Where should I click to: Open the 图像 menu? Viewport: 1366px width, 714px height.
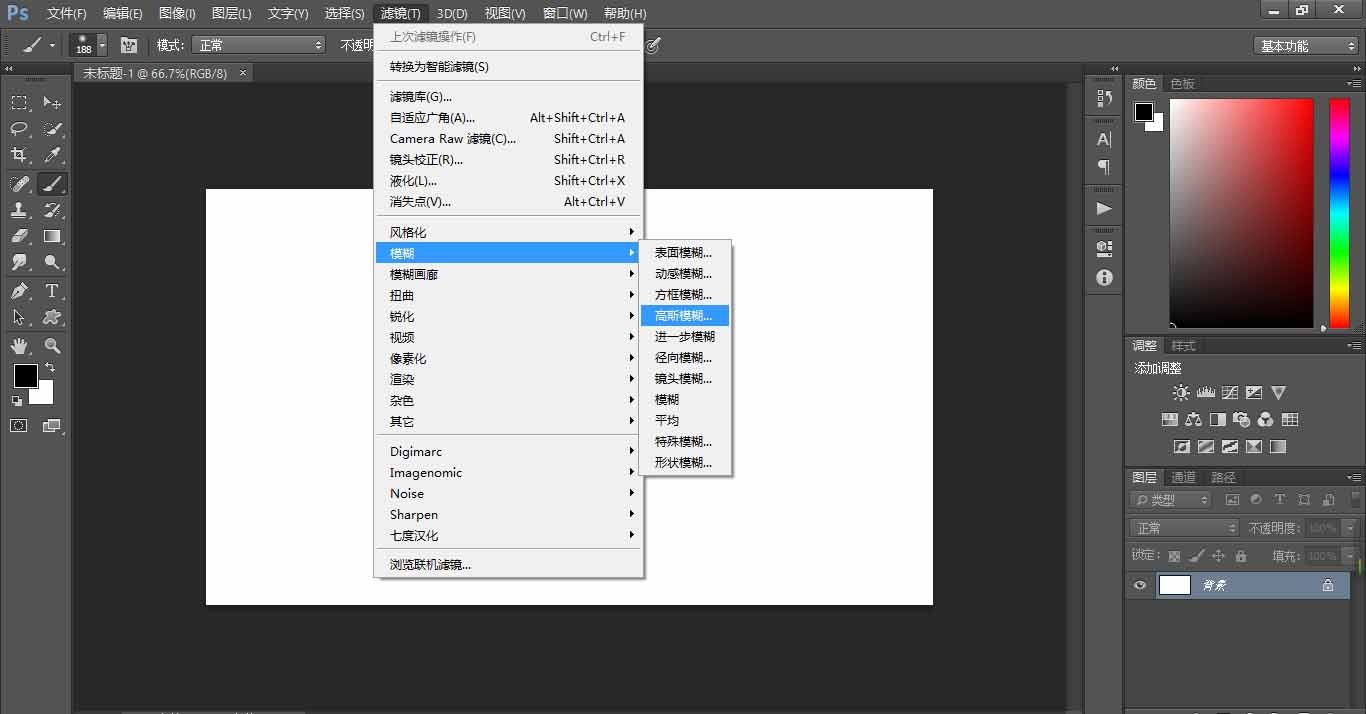(176, 13)
